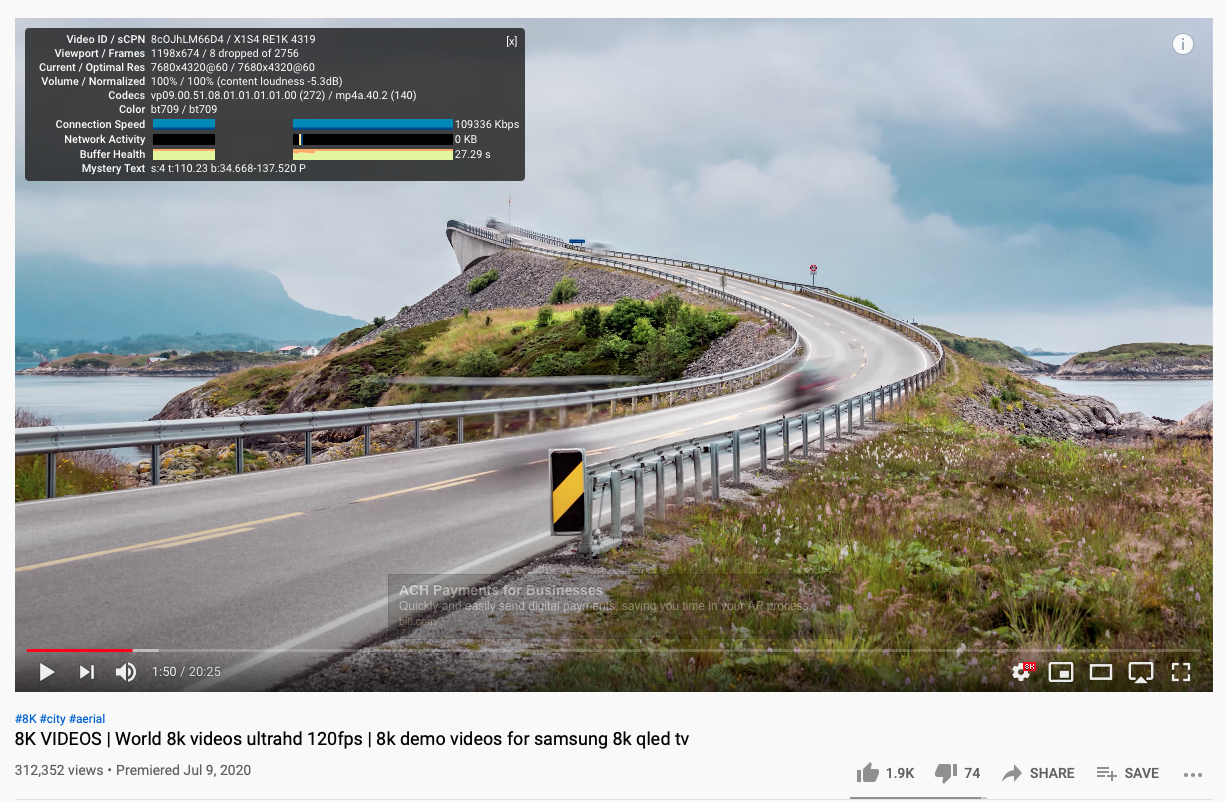Enable miniplayer mode
The height and width of the screenshot is (801, 1226).
coord(1060,672)
